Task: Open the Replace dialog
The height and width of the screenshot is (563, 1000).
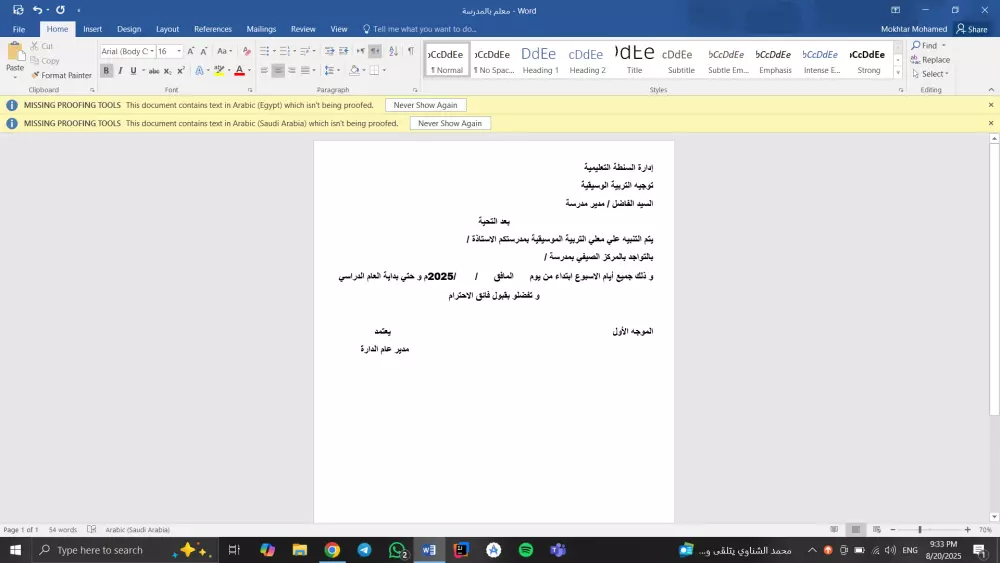Action: click(930, 60)
